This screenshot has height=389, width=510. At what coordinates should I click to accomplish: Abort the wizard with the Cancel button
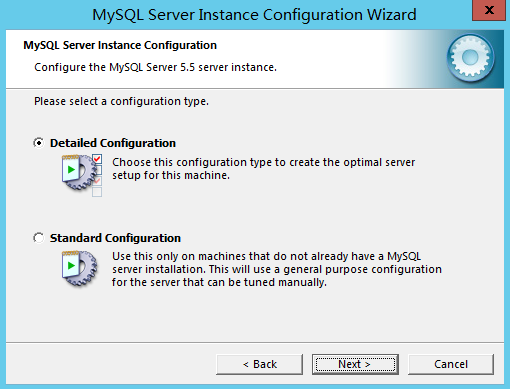pos(451,364)
